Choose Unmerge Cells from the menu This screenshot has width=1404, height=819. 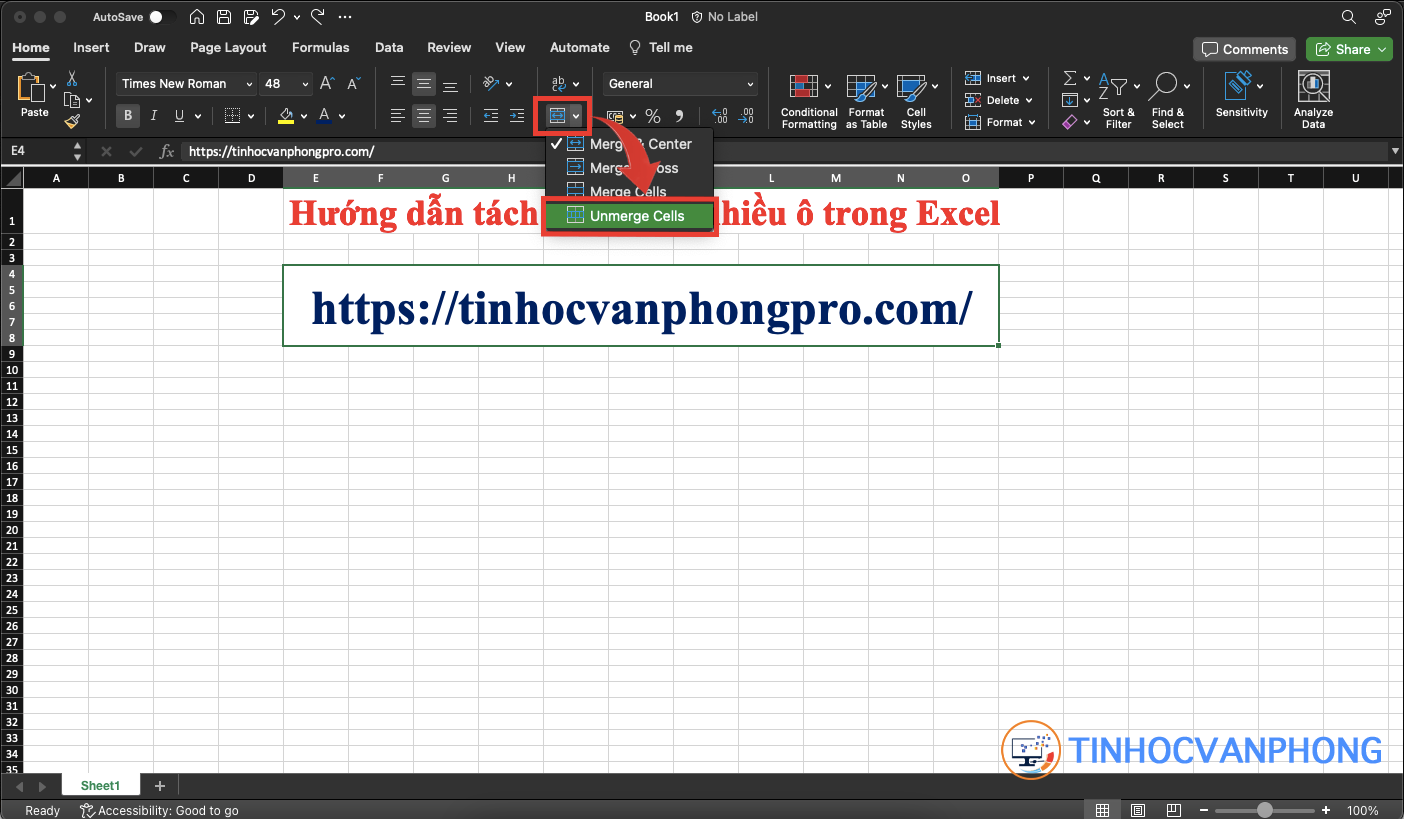coord(630,216)
